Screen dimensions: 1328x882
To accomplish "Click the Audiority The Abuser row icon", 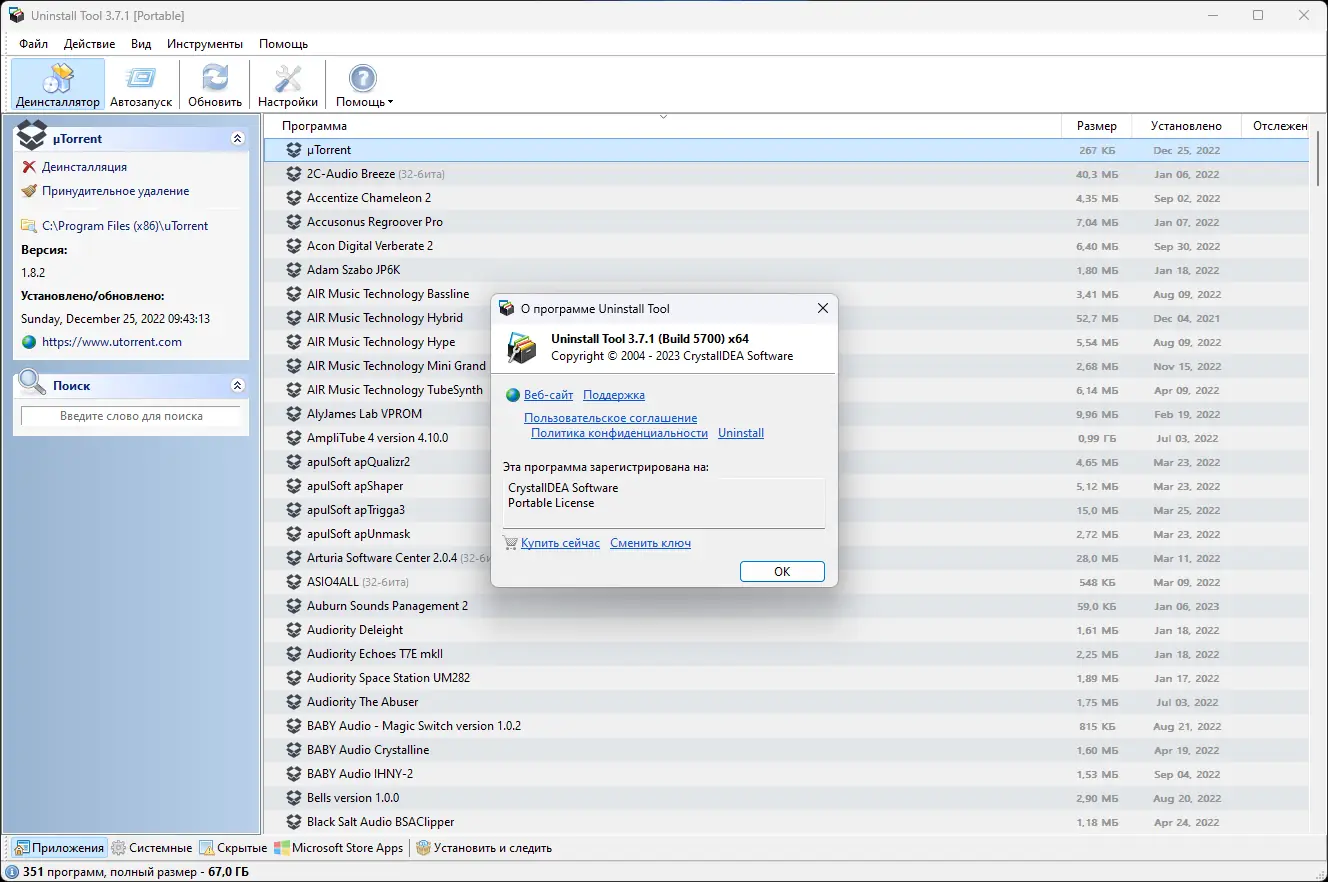I will (294, 702).
